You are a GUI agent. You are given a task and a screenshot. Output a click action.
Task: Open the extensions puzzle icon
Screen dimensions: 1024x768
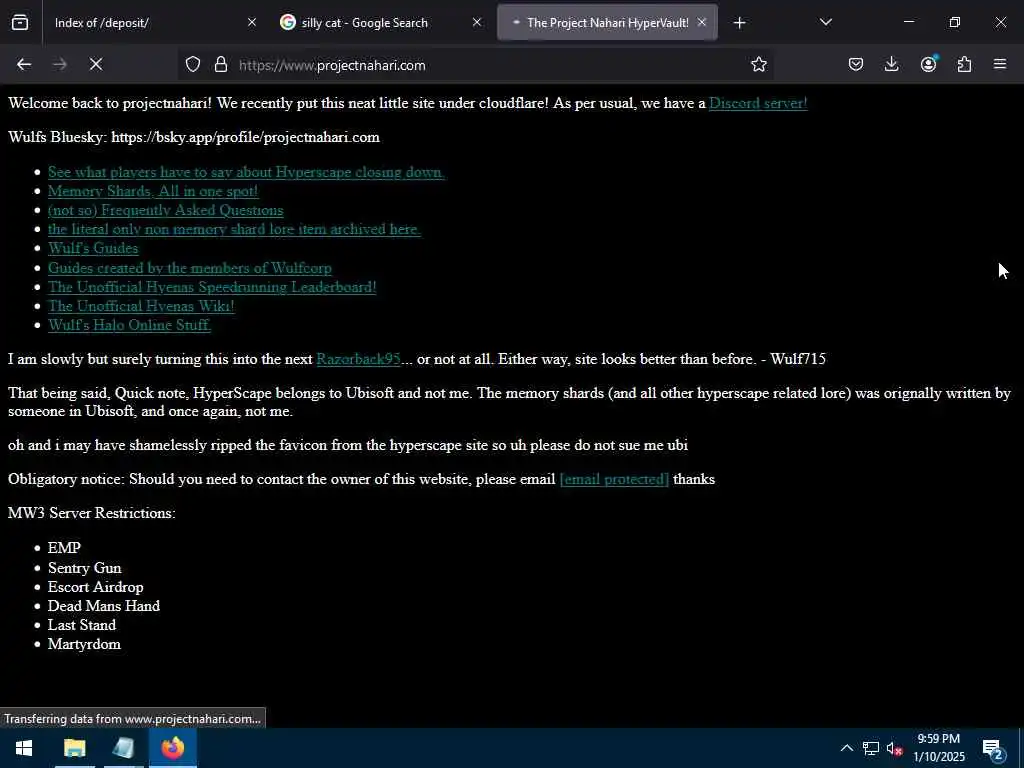point(964,64)
